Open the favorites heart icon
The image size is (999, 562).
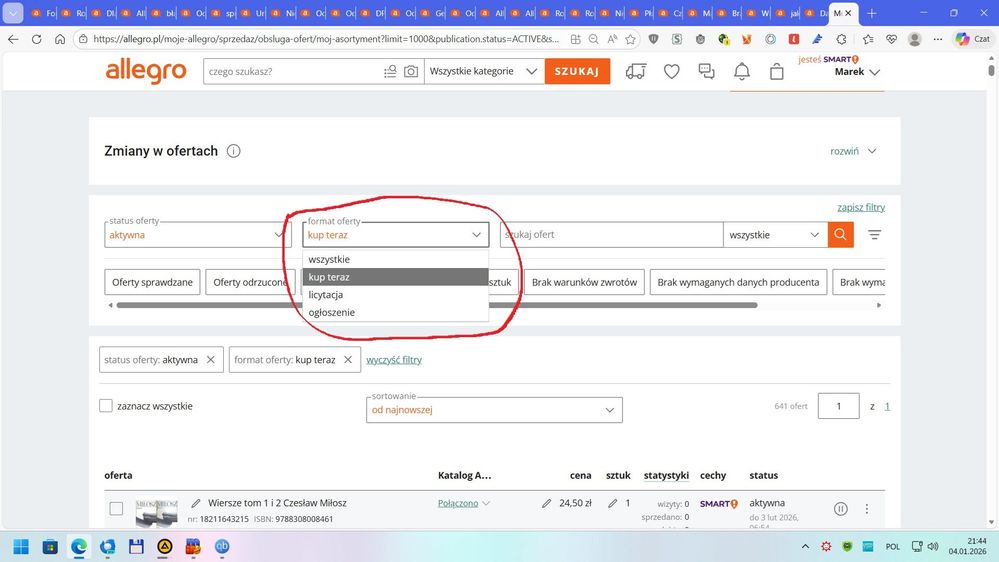[672, 72]
